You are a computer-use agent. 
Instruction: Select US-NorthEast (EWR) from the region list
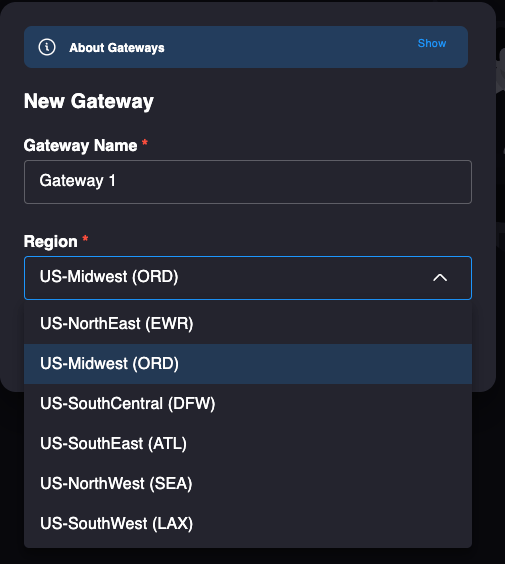pyautogui.click(x=248, y=323)
